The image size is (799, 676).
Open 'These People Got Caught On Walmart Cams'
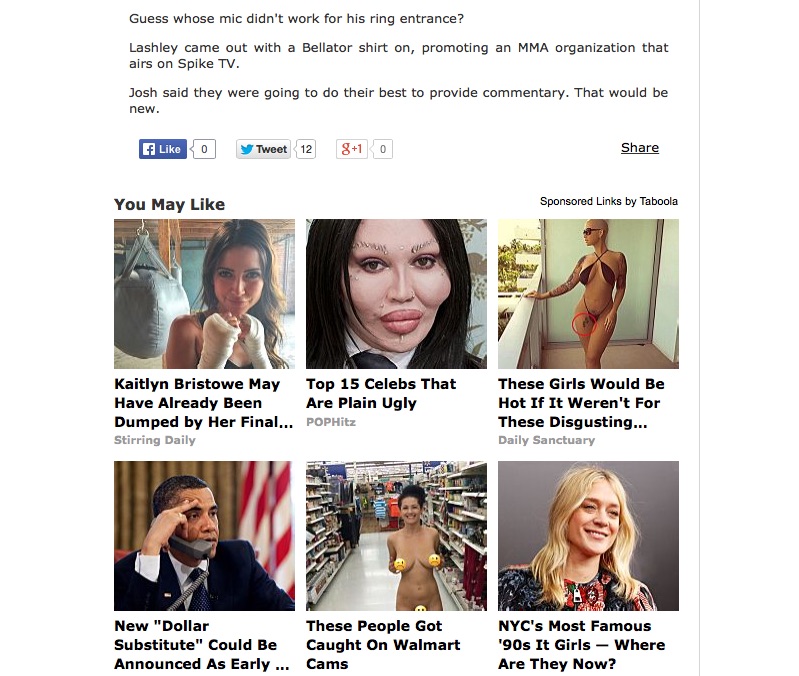(383, 645)
